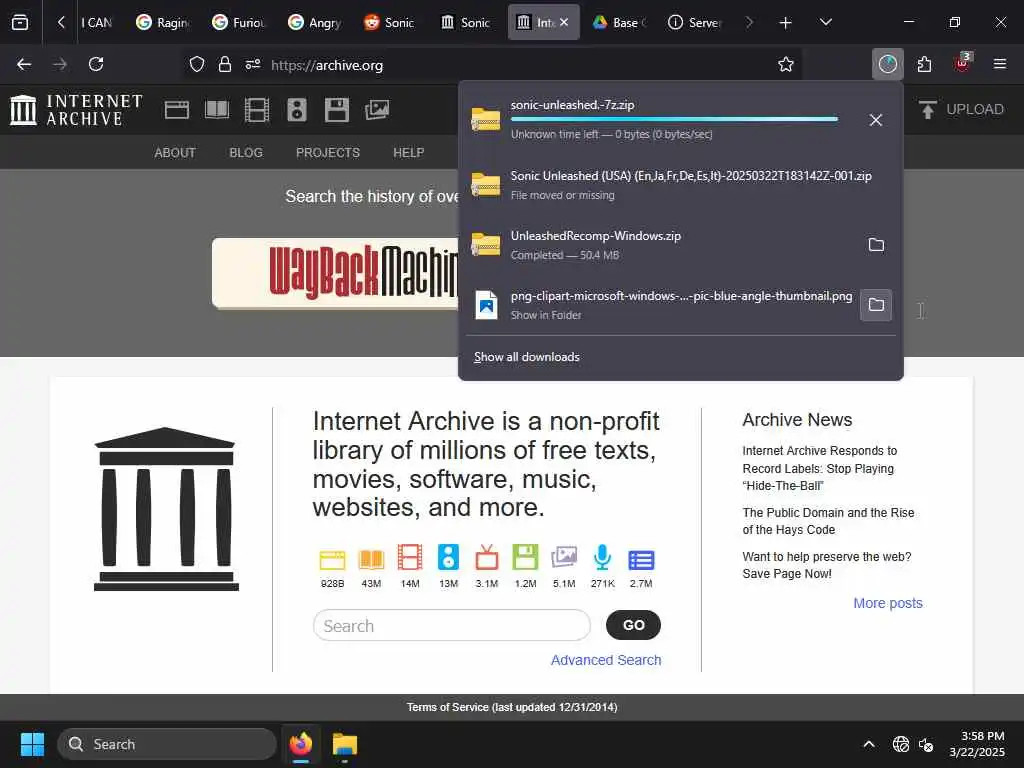Expand the list all tabs dropdown

[x=825, y=23]
